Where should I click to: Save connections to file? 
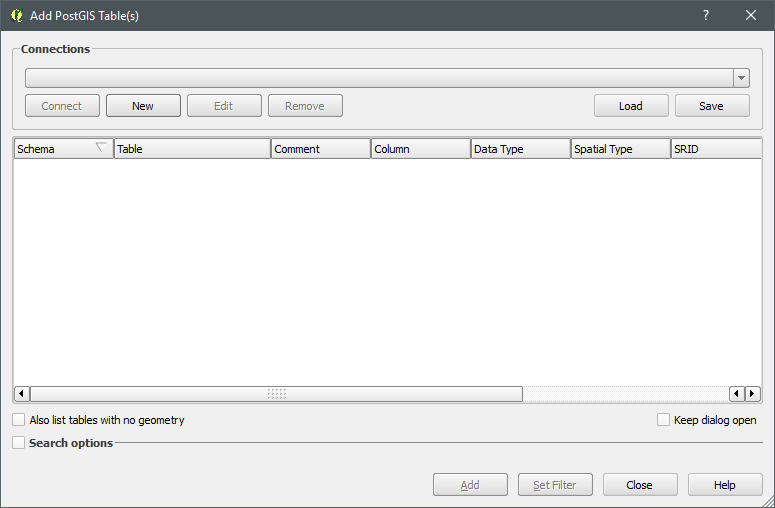(712, 106)
